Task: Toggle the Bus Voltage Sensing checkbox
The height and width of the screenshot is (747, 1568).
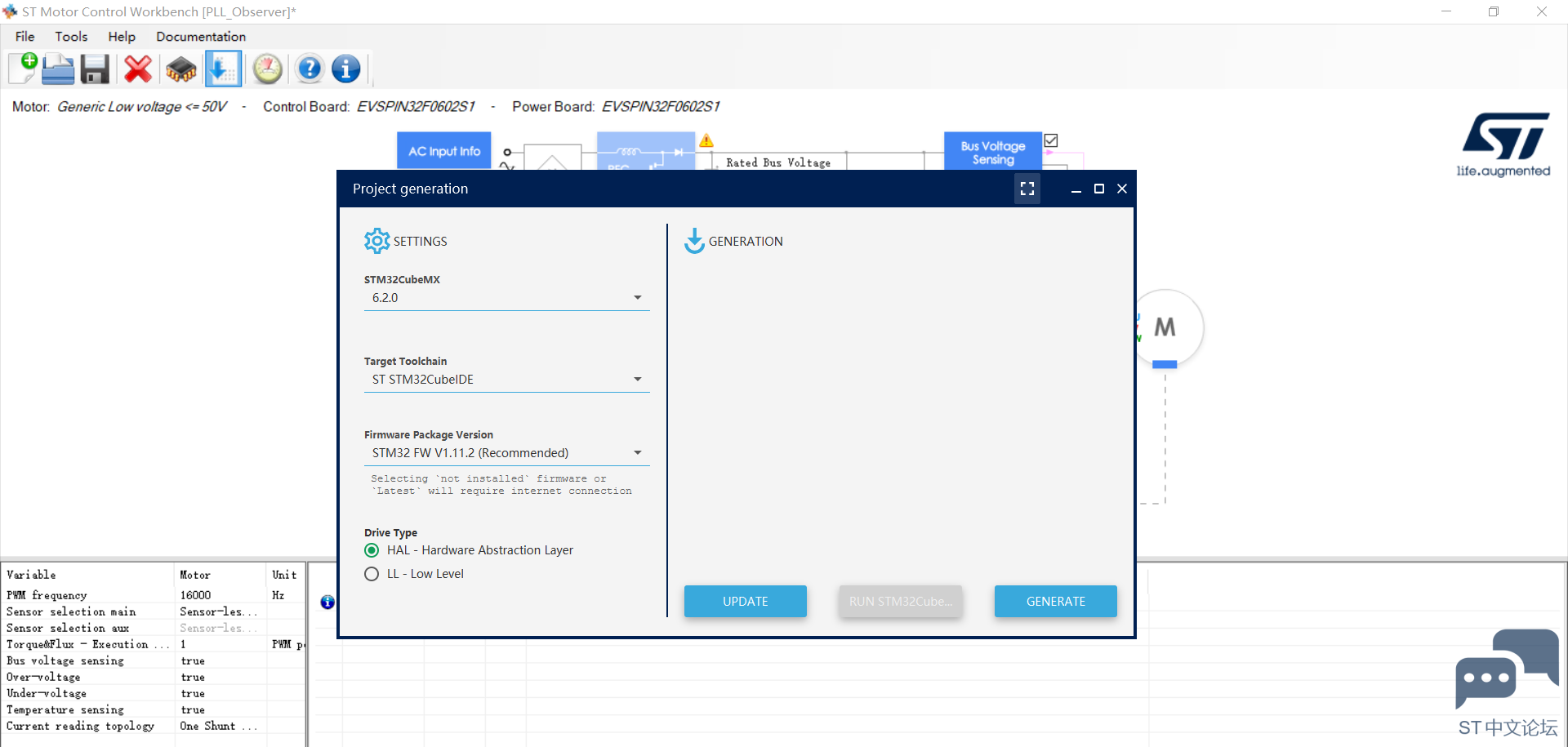Action: coord(1051,140)
